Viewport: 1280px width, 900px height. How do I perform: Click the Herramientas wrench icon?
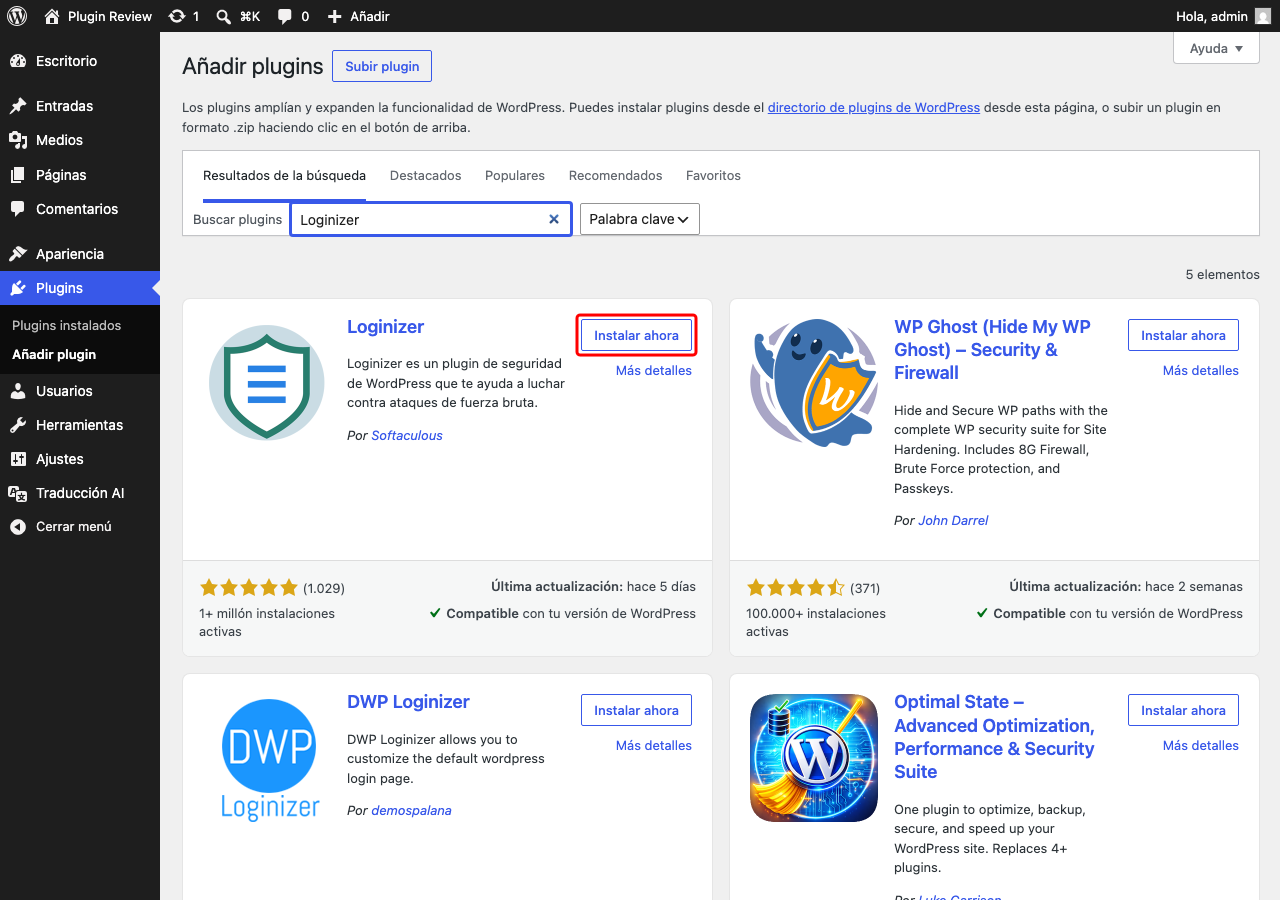click(x=18, y=425)
